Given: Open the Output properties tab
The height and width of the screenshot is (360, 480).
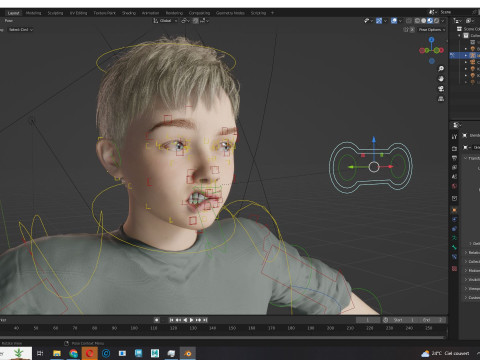Looking at the screenshot, I should 454,158.
